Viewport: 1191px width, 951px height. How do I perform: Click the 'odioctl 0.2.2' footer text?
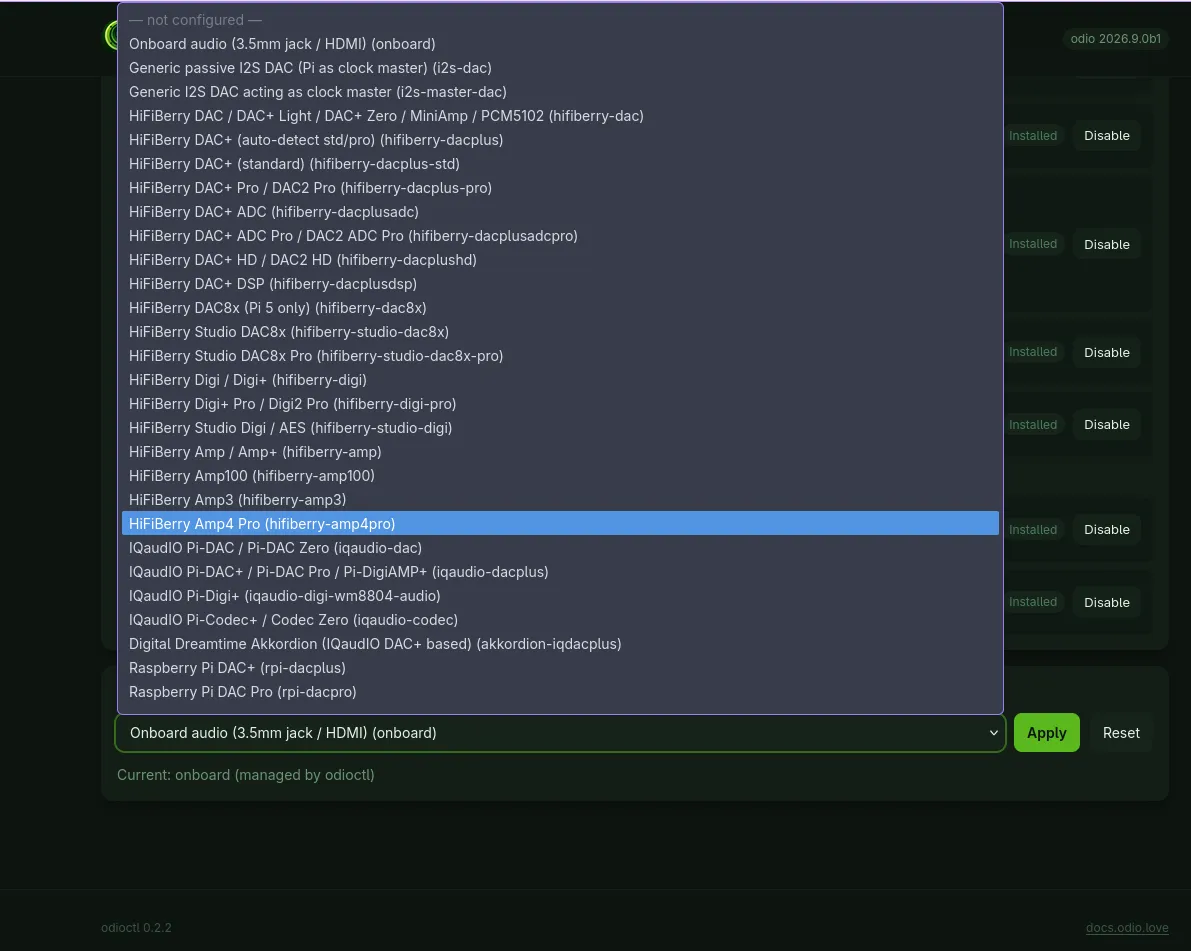coord(136,927)
